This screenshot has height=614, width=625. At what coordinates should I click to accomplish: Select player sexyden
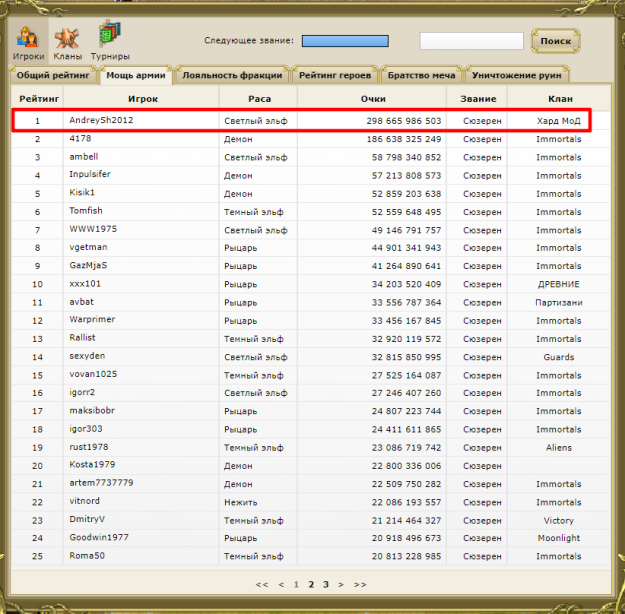[x=87, y=356]
